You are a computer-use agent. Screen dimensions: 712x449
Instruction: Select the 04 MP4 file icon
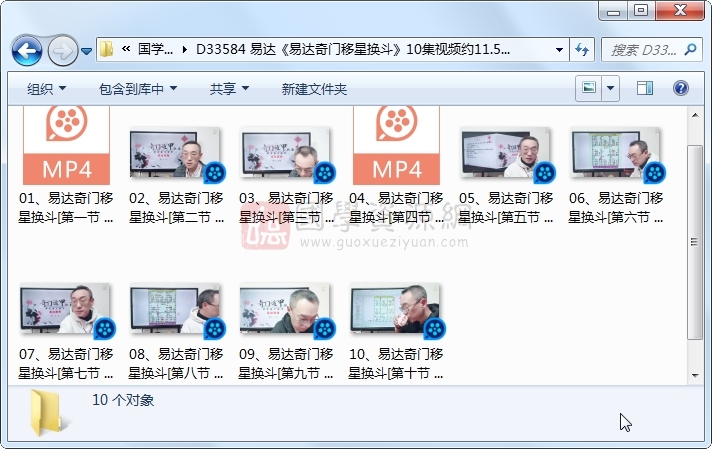396,146
